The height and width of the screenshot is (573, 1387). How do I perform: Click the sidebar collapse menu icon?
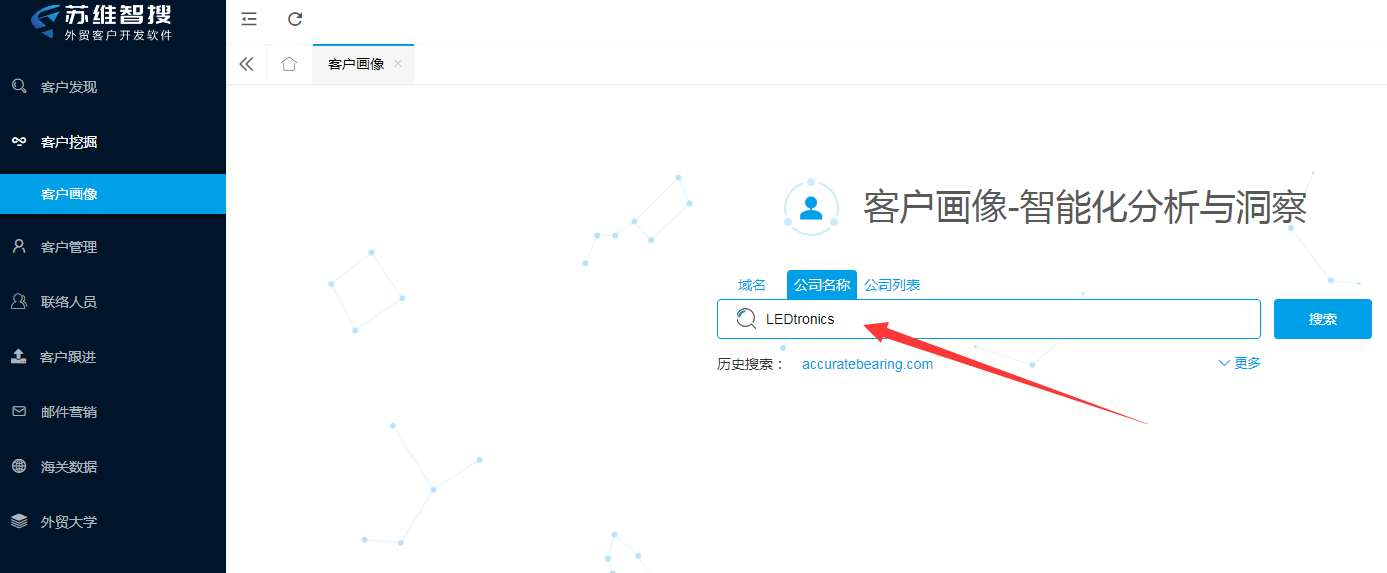[x=249, y=19]
